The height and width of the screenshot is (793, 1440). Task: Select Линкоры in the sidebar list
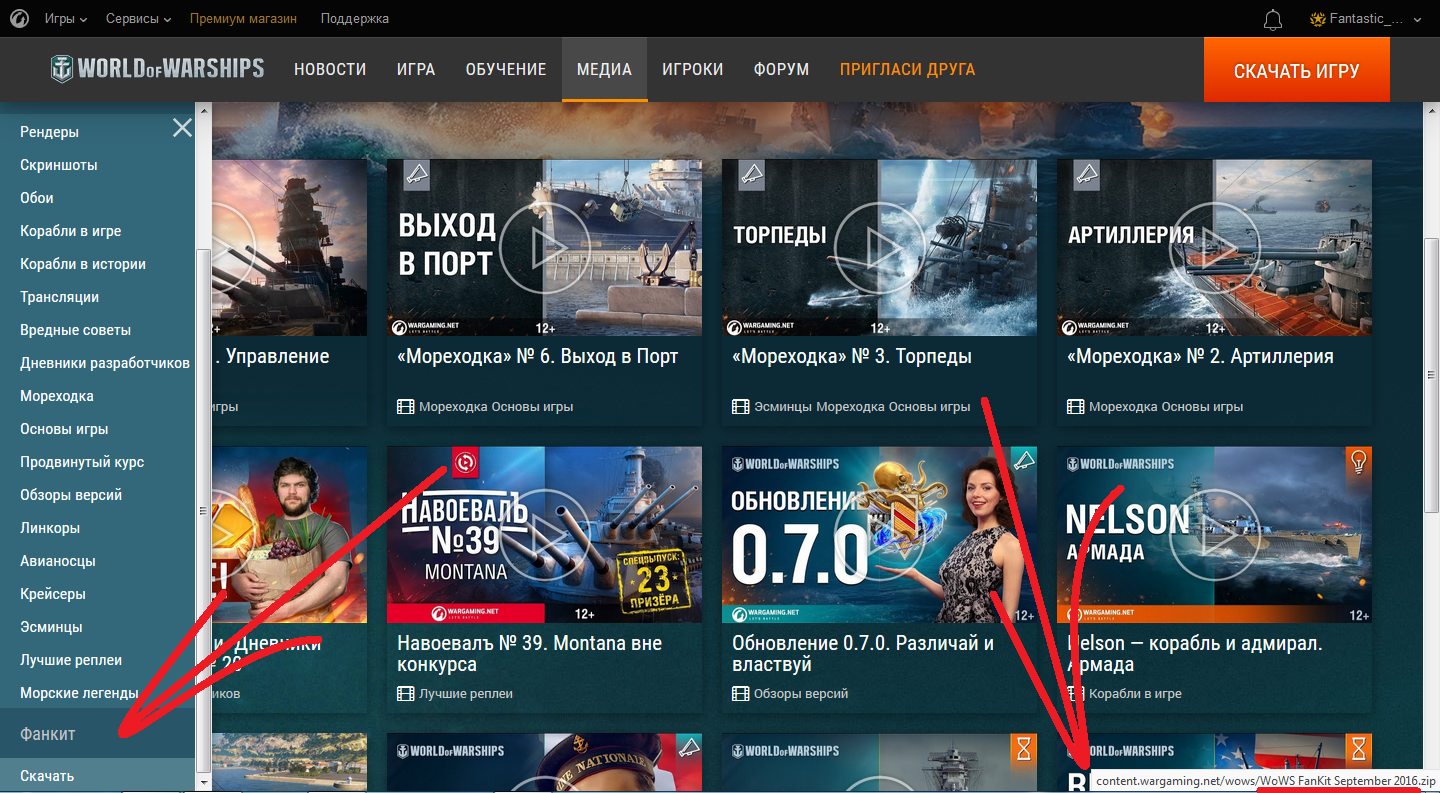coord(50,528)
